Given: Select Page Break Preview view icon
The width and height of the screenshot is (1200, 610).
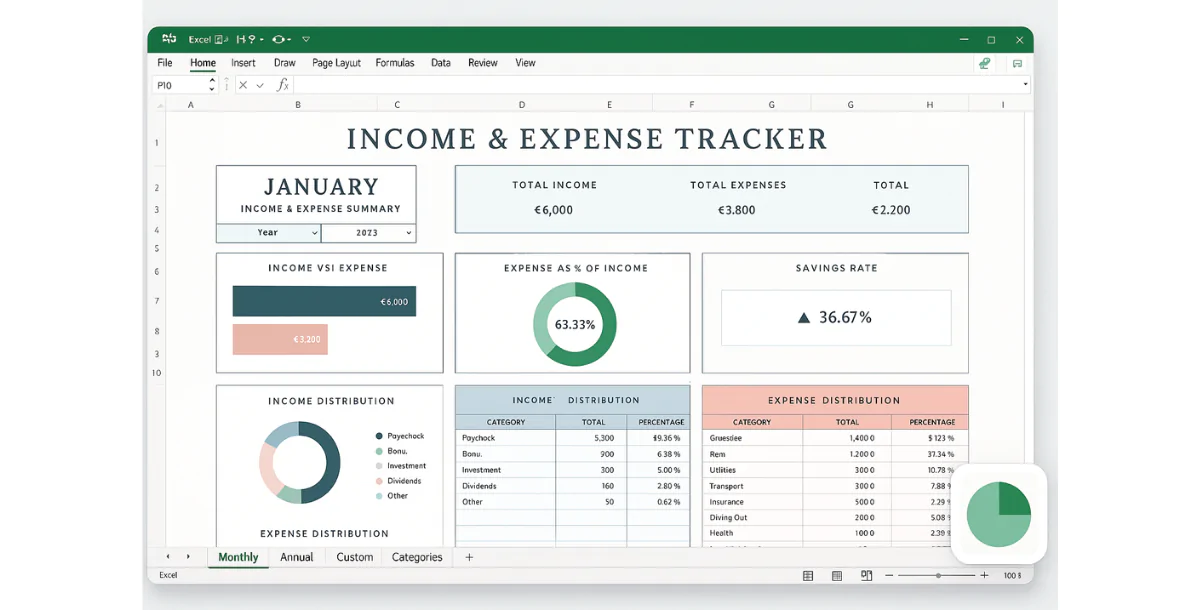Looking at the screenshot, I should tap(866, 575).
